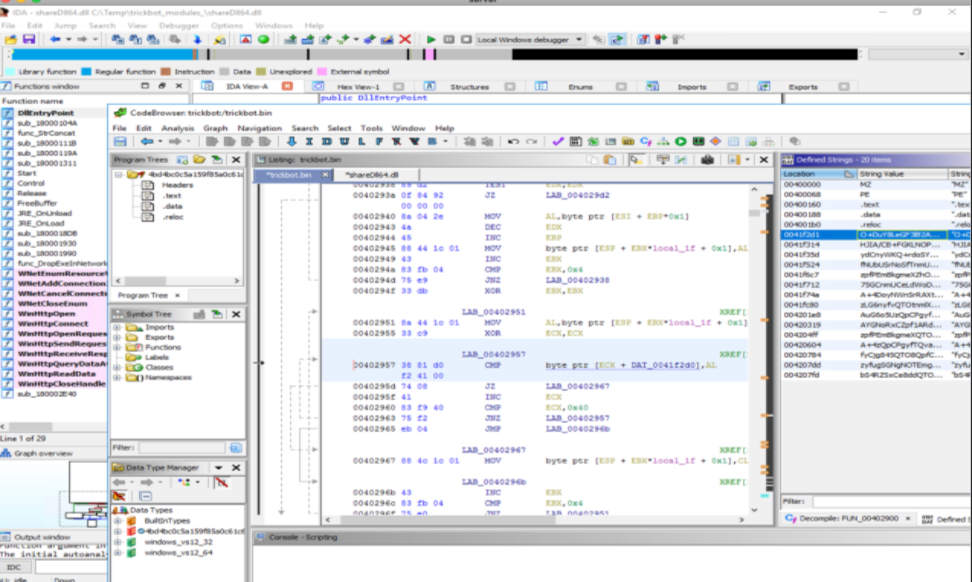The width and height of the screenshot is (972, 582).
Task: Select the WinHttpConnect function in IDA's list
Action: click(53, 324)
